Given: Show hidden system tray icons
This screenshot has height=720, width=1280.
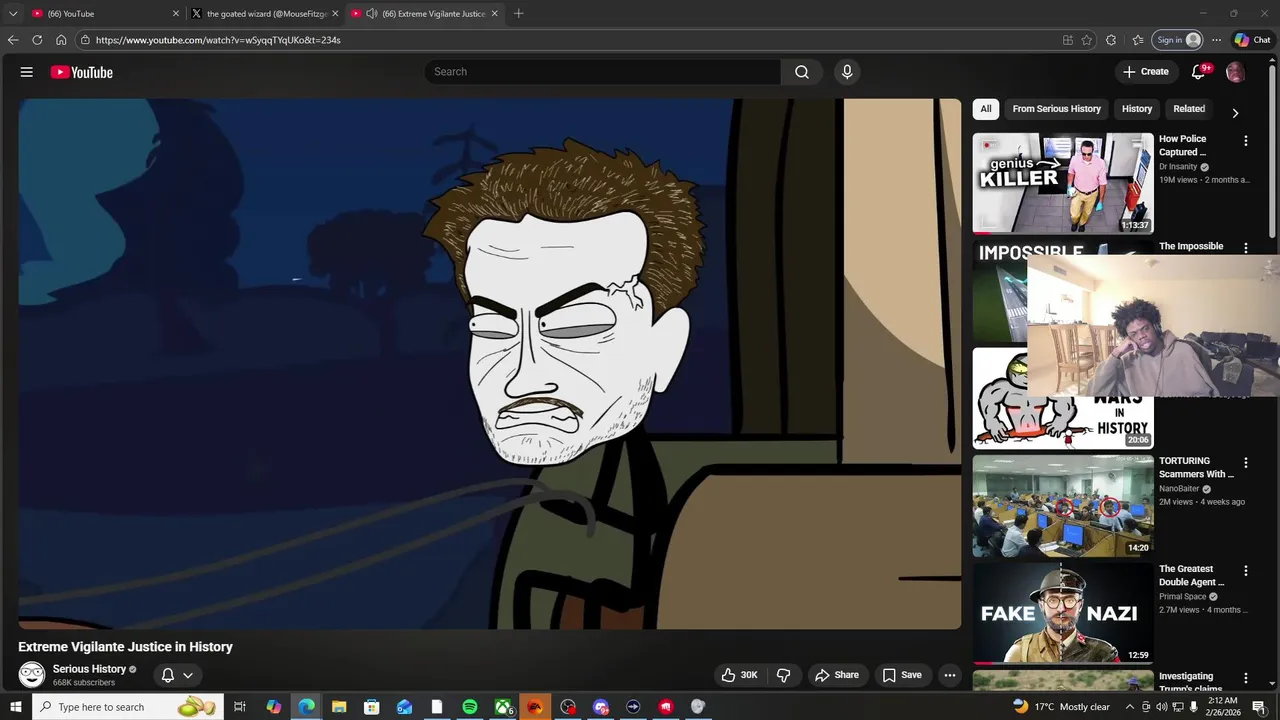Looking at the screenshot, I should tap(1130, 707).
